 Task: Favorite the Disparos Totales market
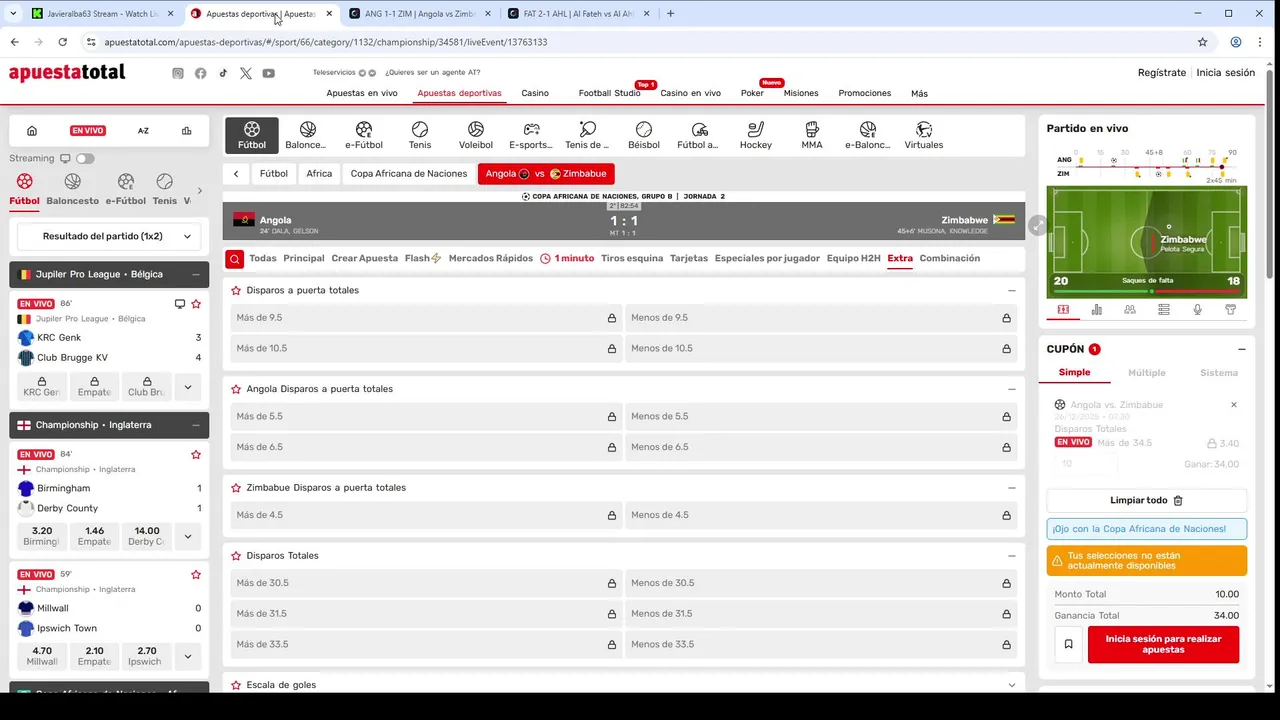pos(236,556)
